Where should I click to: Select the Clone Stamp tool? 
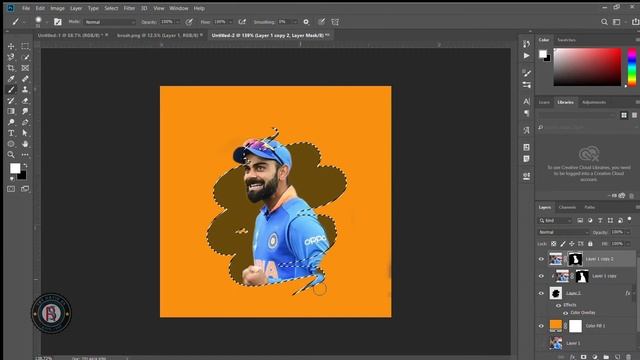pyautogui.click(x=25, y=89)
